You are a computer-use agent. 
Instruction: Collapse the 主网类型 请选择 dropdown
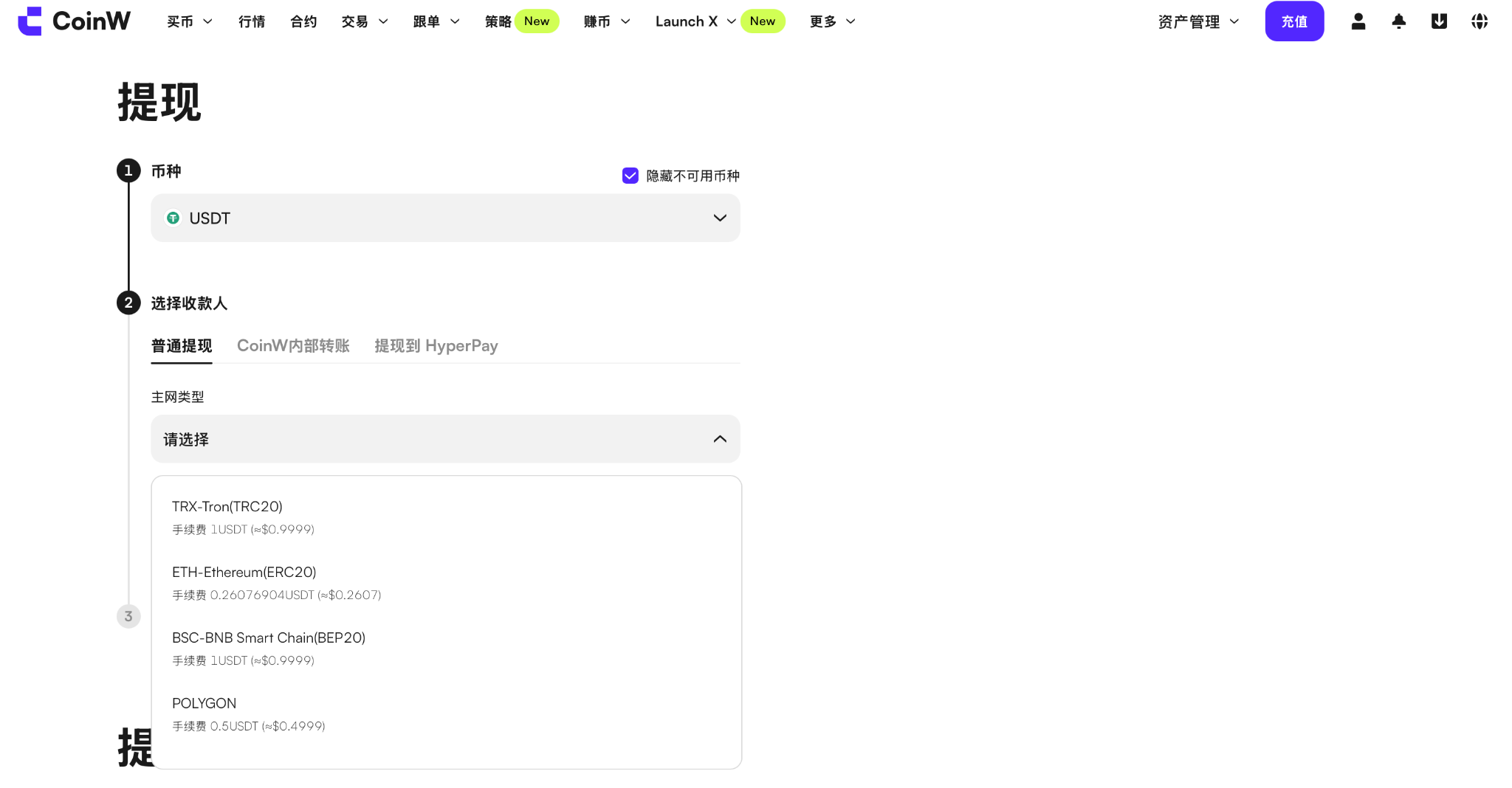[445, 439]
